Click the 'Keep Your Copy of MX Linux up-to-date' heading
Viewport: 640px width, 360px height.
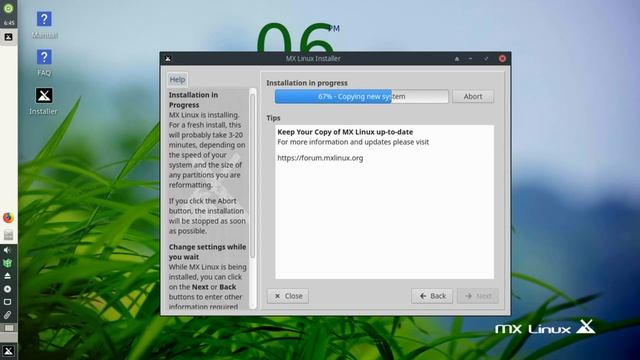coord(345,132)
